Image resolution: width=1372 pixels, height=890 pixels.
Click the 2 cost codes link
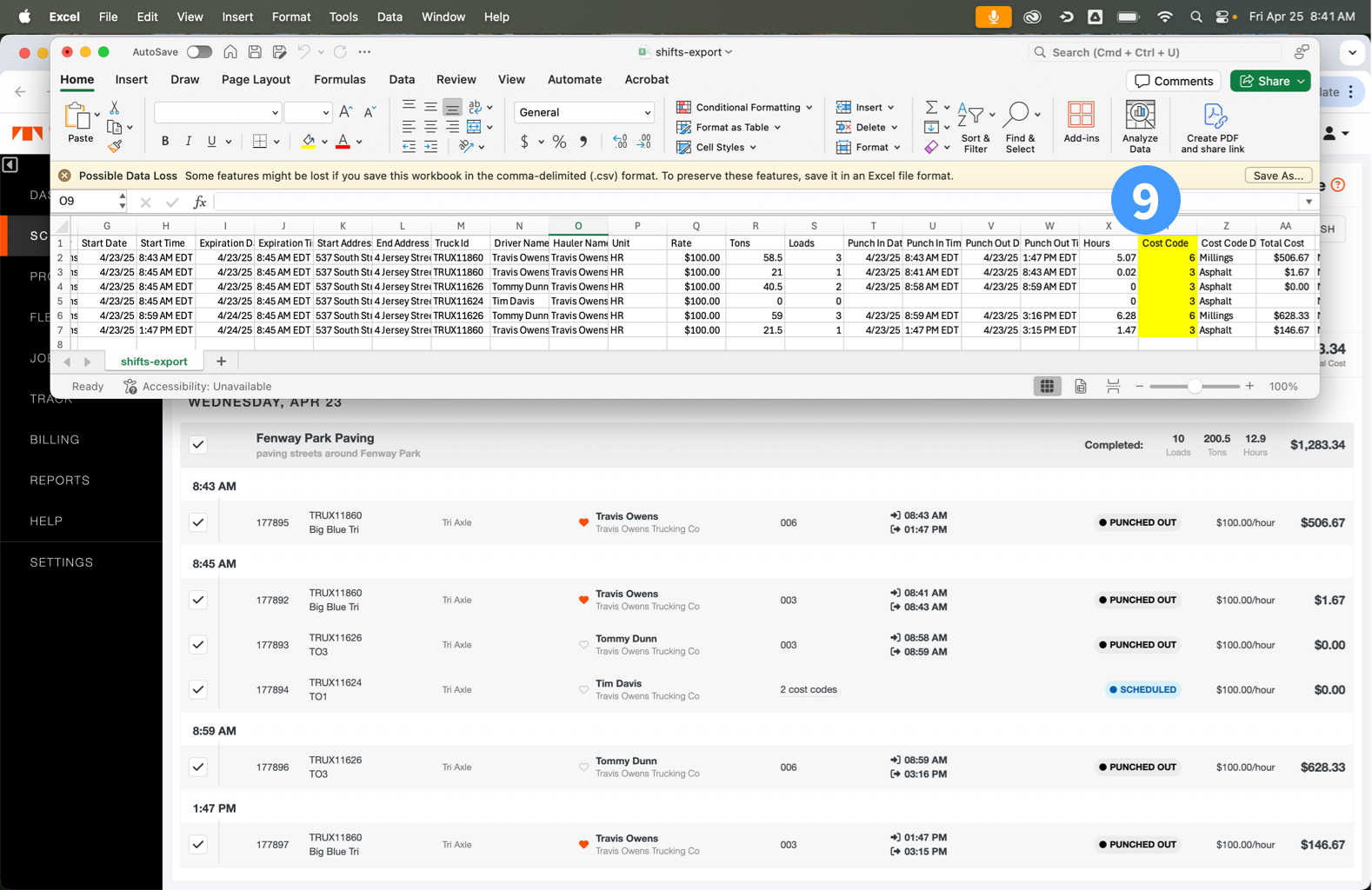pos(808,690)
